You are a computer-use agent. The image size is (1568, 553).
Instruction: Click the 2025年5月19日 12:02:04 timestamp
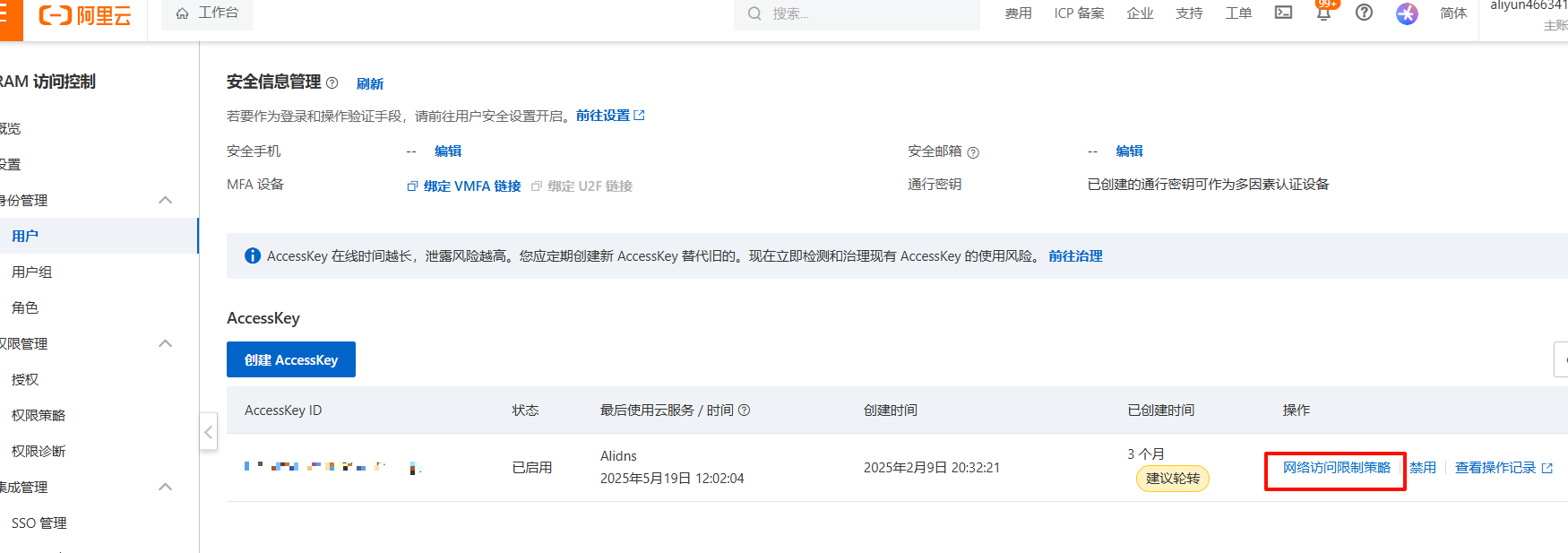tap(672, 479)
